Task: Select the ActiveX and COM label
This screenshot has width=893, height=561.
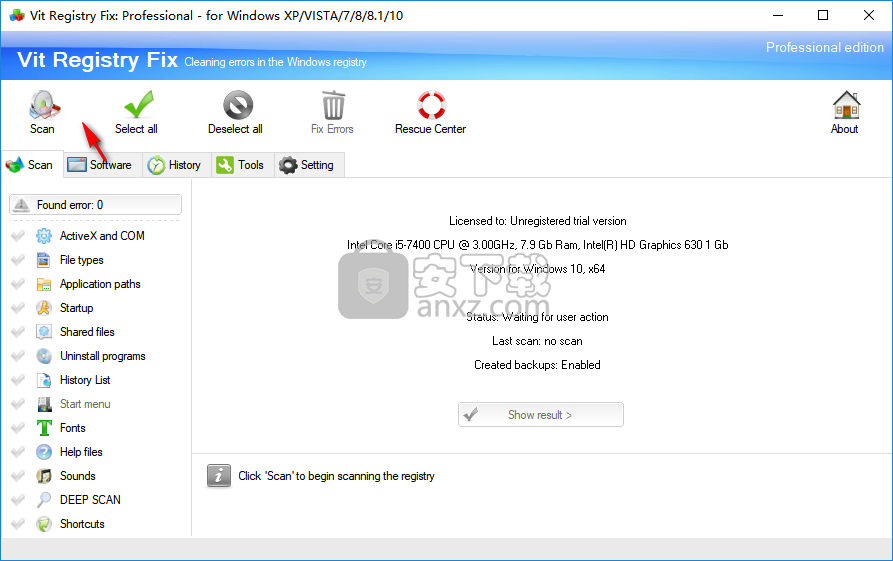Action: (103, 236)
